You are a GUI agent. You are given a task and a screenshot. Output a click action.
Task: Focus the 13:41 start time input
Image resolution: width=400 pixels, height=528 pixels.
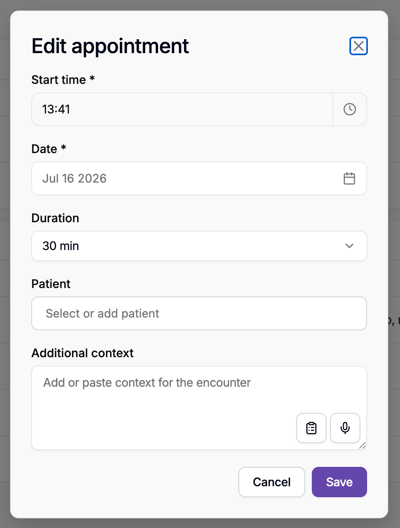pos(182,109)
